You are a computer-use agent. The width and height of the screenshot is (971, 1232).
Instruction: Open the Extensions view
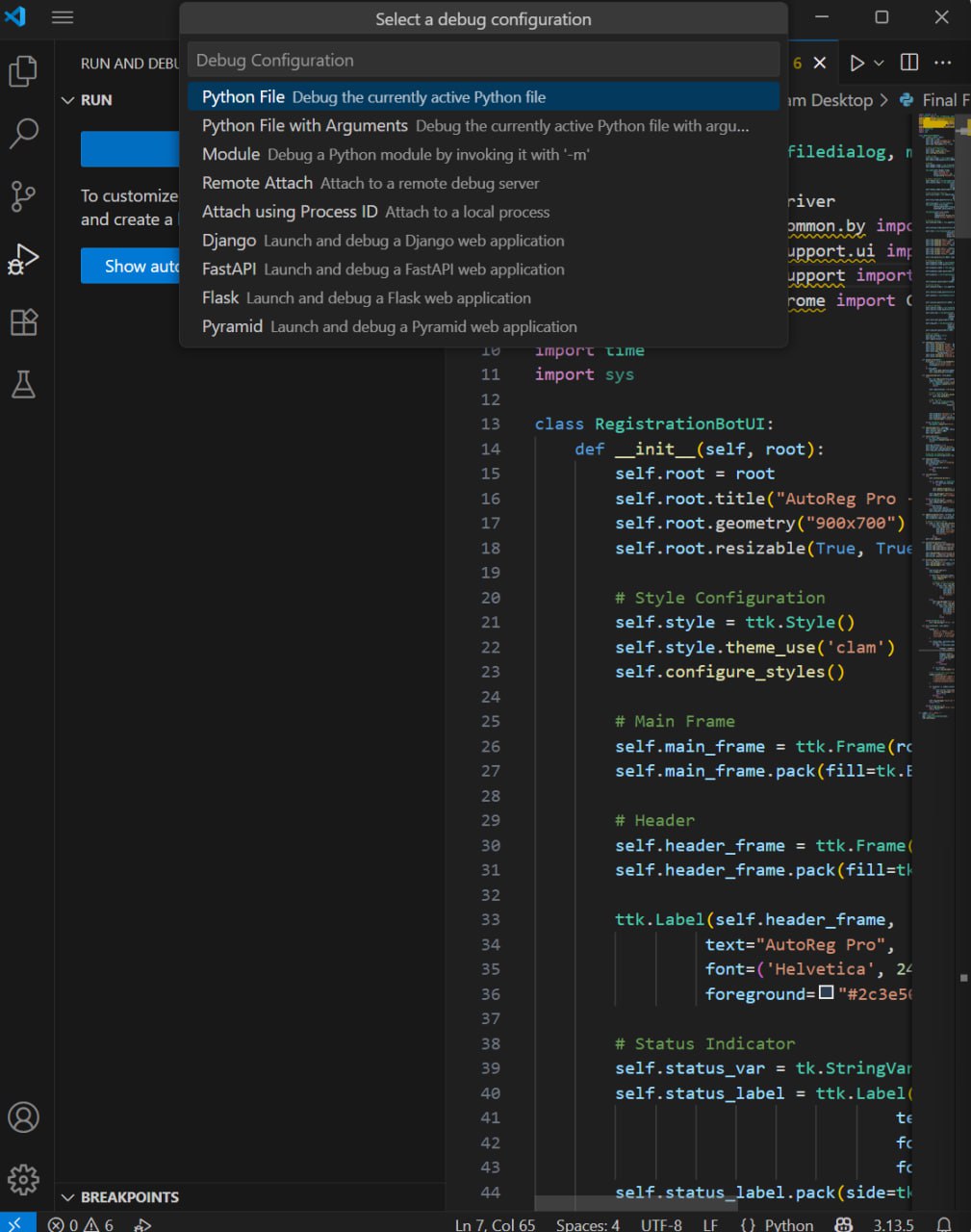[x=23, y=321]
